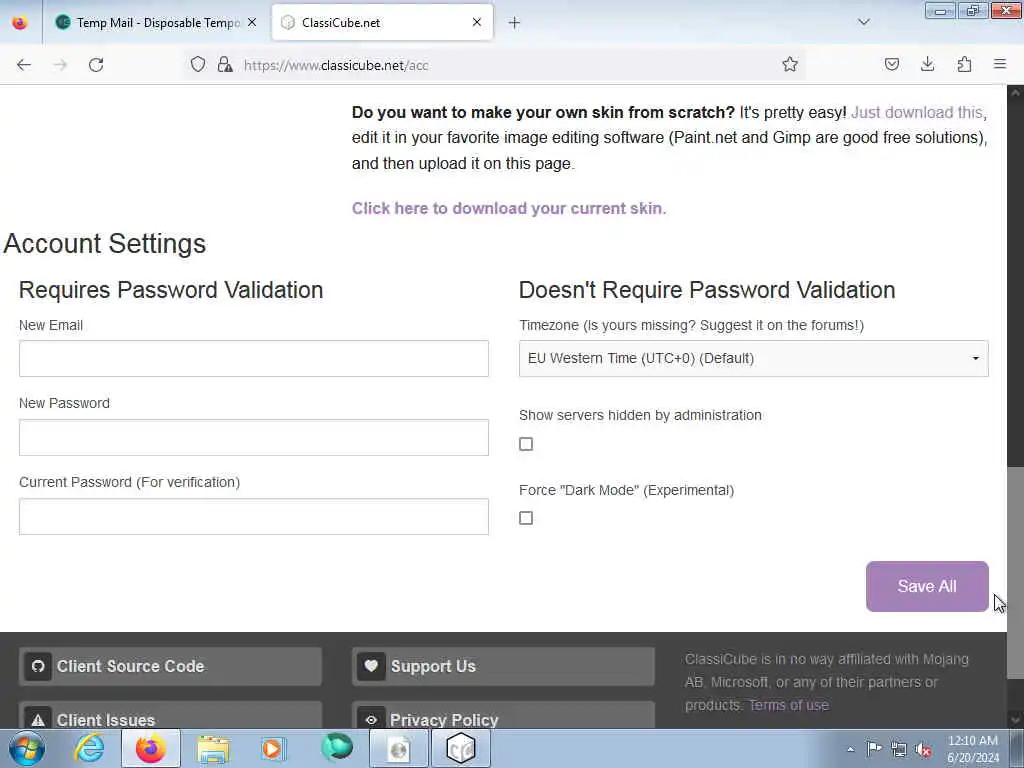Reload the page with the refresh icon
Viewport: 1024px width, 768px height.
pyautogui.click(x=96, y=65)
